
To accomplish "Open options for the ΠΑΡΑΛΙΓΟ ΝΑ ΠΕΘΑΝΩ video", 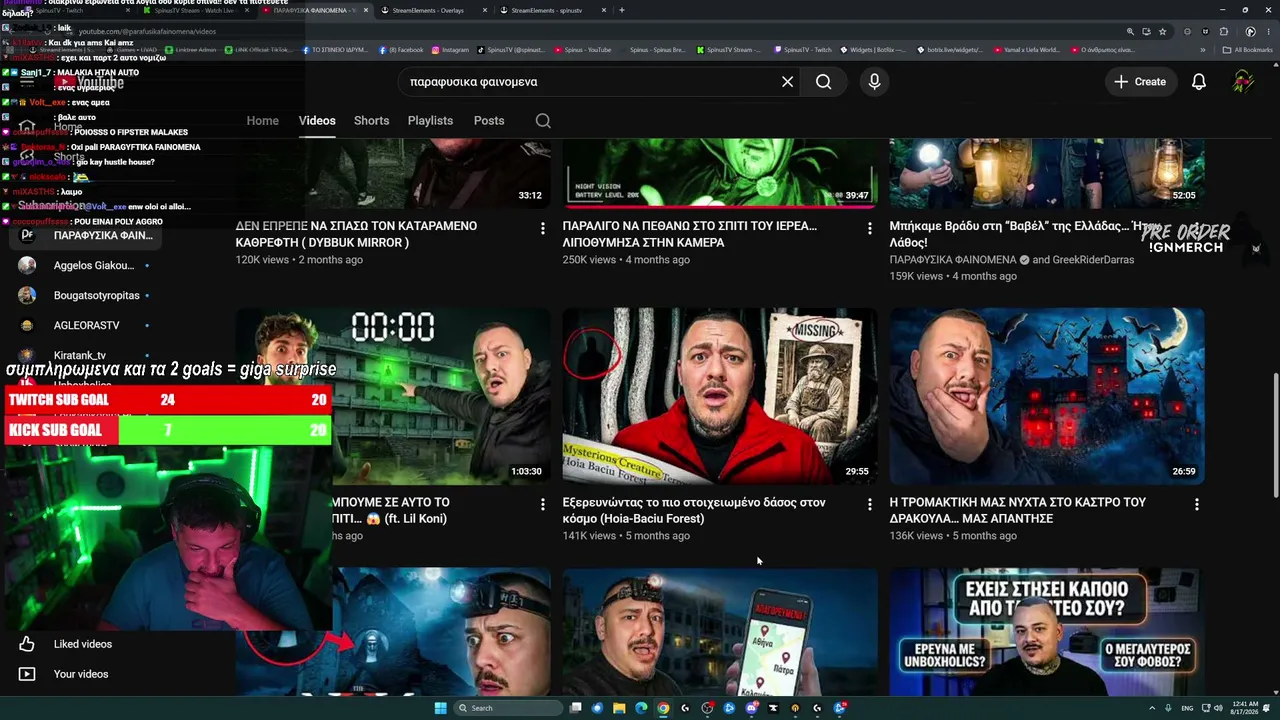I will [x=870, y=229].
